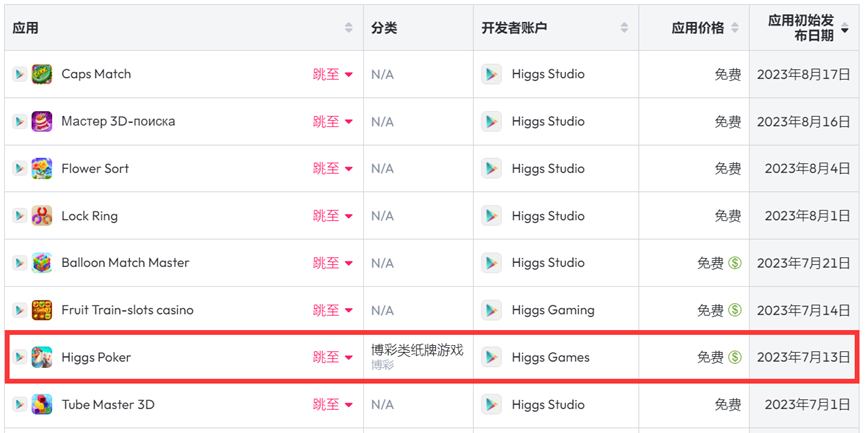Expand 跳至 dropdown for Tube Master 3D

[333, 405]
